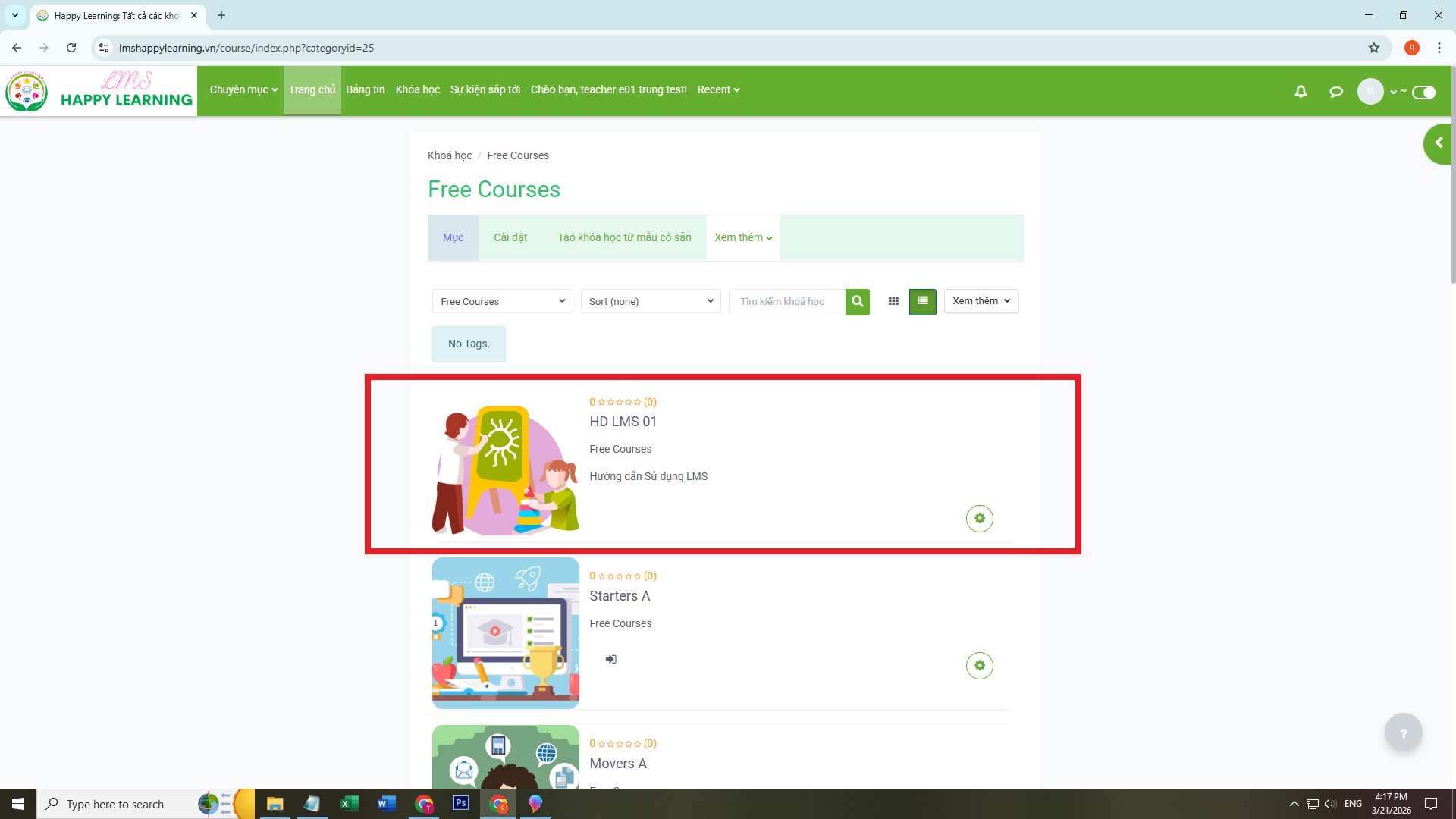
Task: Toggle the edit mode switch in header
Action: click(1423, 93)
